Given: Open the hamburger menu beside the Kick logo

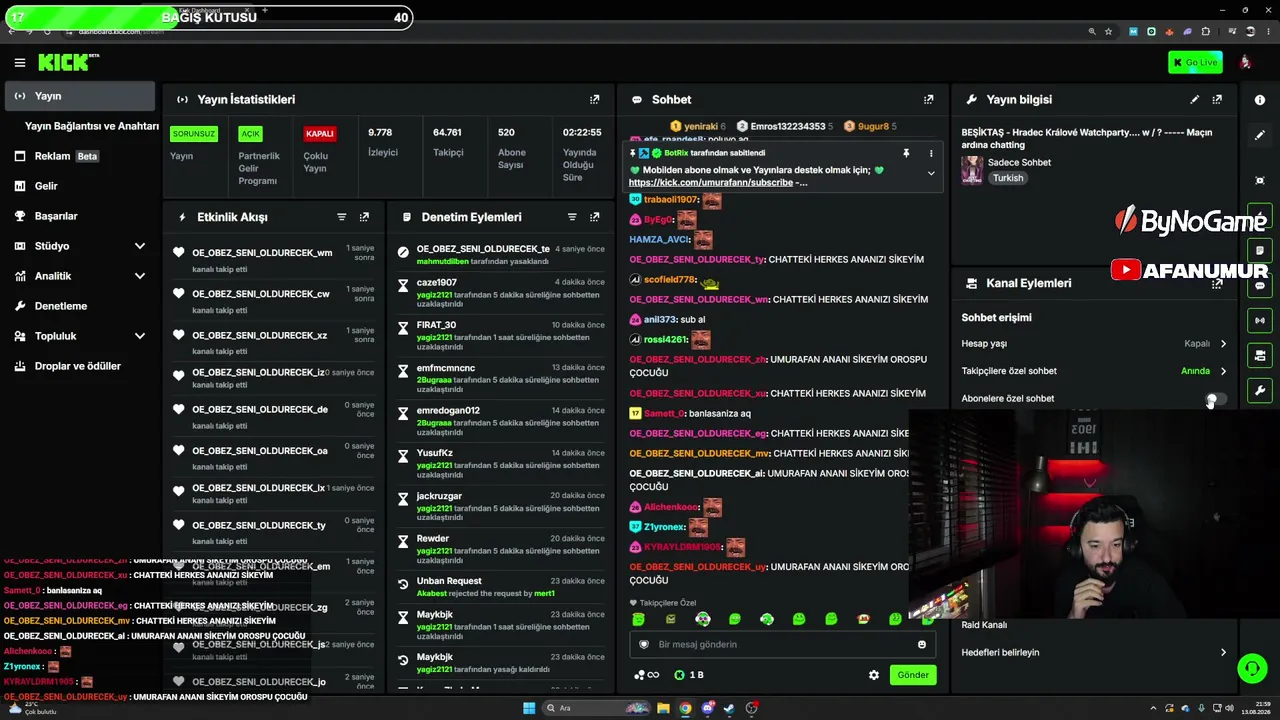Looking at the screenshot, I should [19, 63].
